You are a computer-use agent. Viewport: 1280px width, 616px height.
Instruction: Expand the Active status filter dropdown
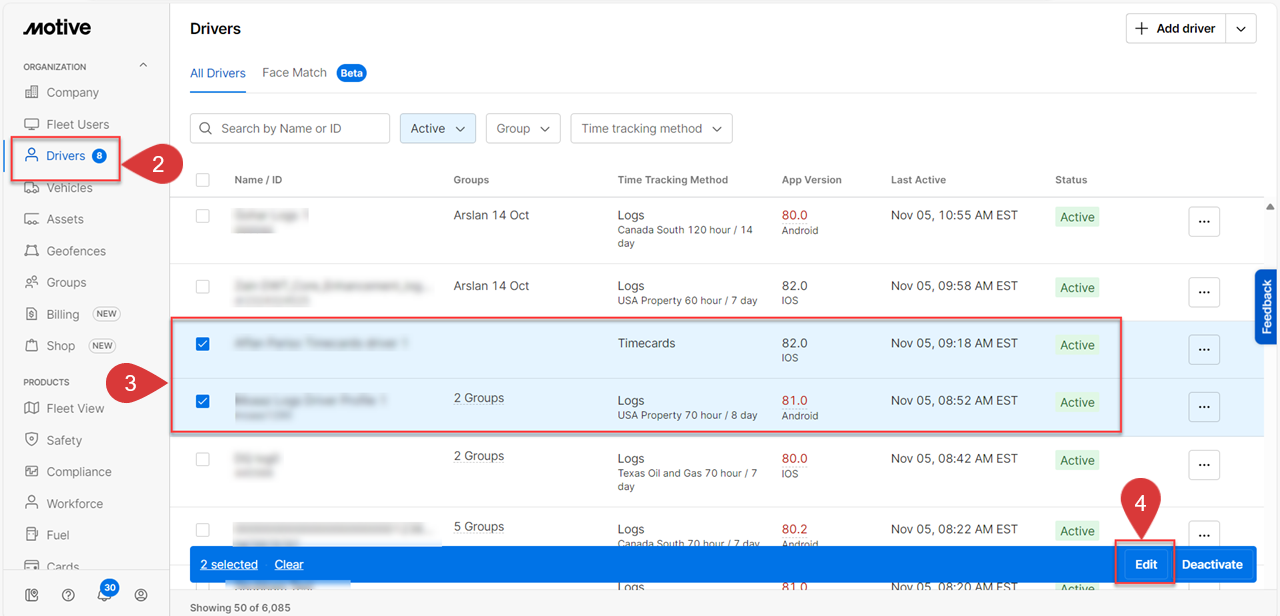(437, 129)
